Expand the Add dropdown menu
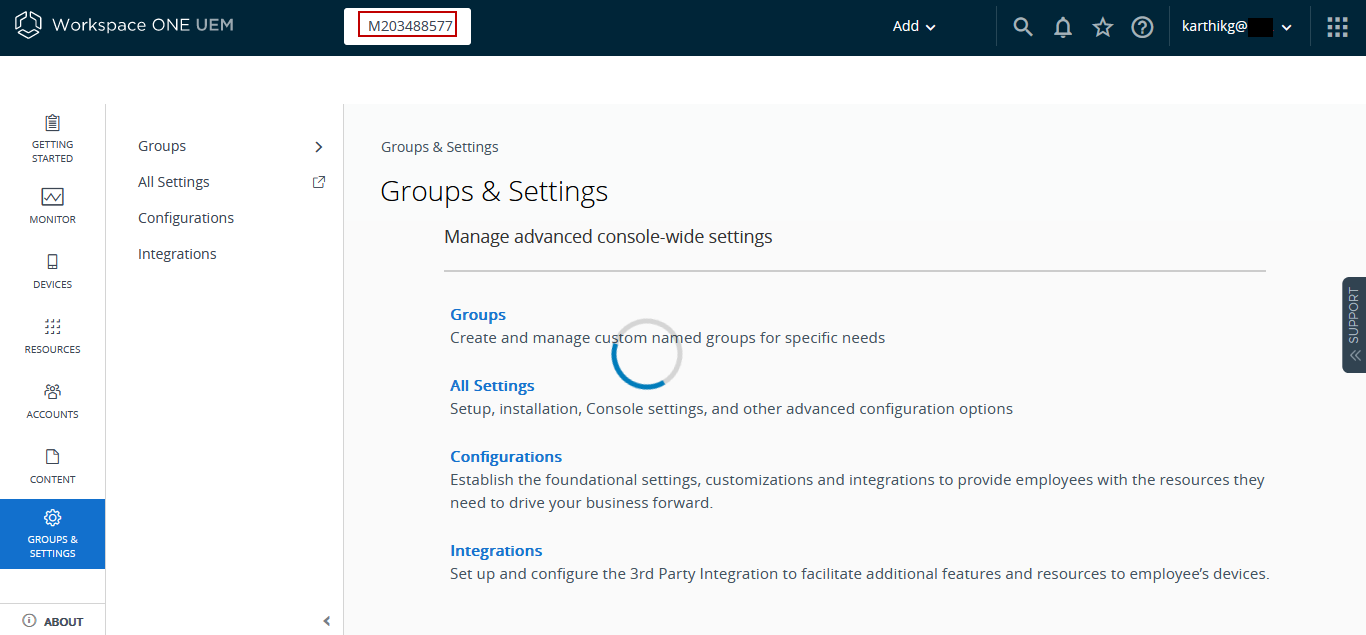Image resolution: width=1366 pixels, height=635 pixels. point(914,27)
